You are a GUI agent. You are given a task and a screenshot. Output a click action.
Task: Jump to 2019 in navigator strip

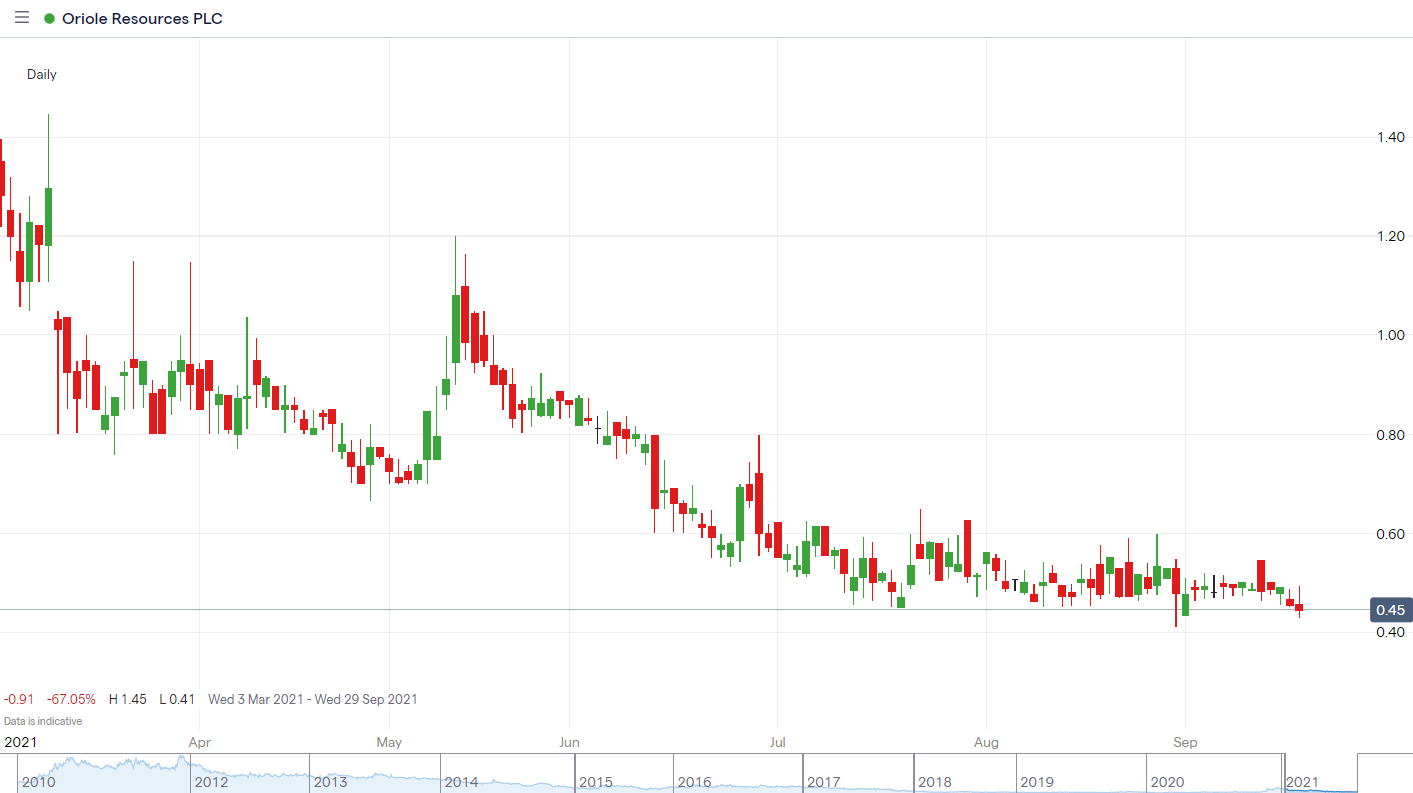pos(1036,782)
